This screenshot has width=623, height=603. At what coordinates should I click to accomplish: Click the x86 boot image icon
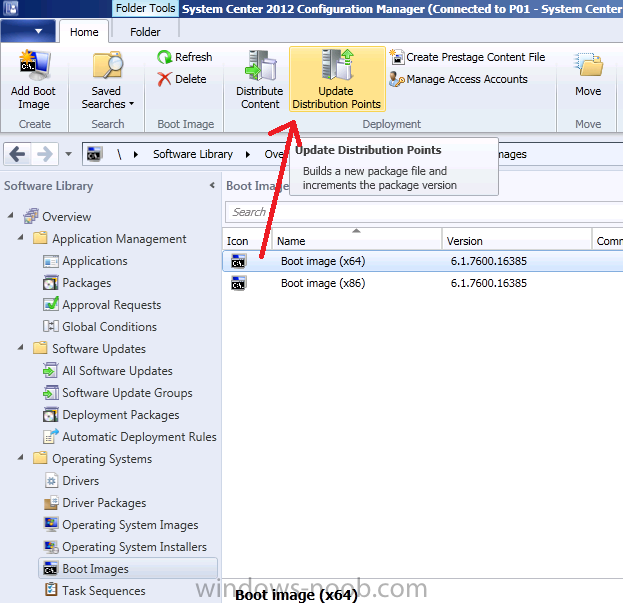239,283
